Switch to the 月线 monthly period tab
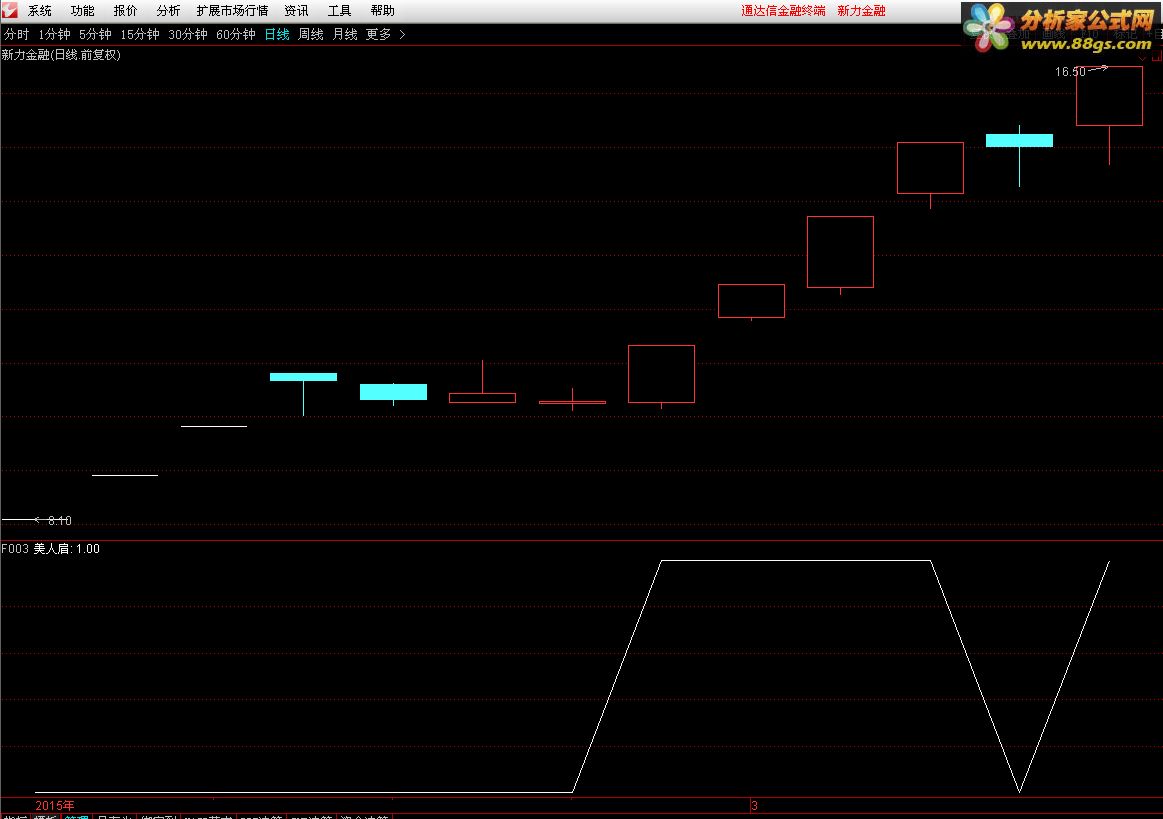Image resolution: width=1163 pixels, height=819 pixels. pyautogui.click(x=345, y=34)
